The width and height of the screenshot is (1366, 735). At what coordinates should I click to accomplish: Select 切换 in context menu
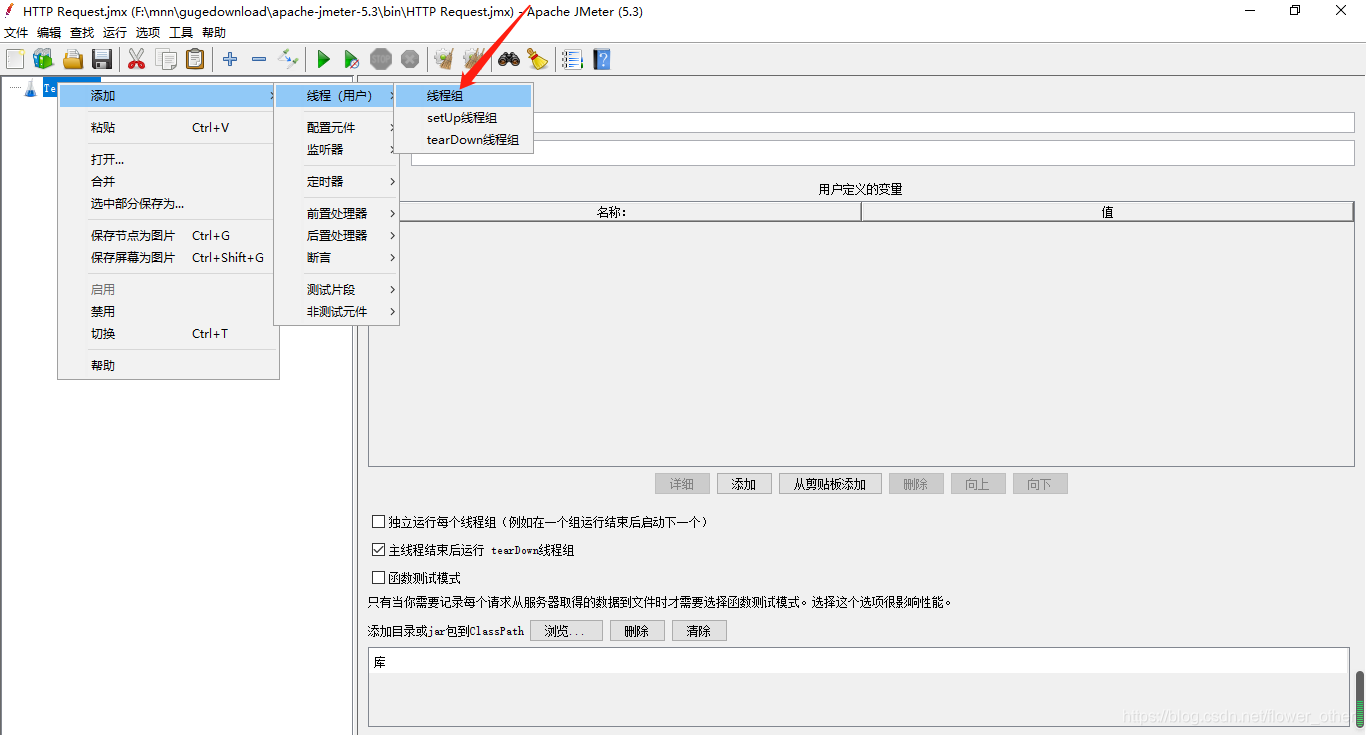(168, 334)
